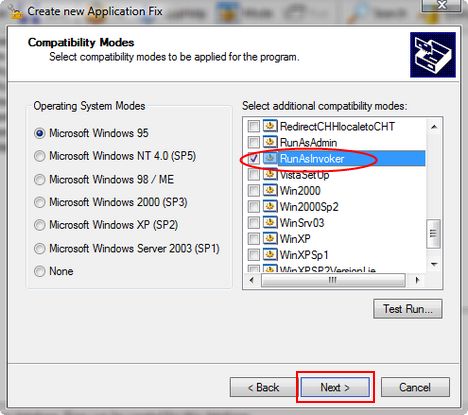Screen dimensions: 468x415
Task: Click the list's scroll down arrow
Action: 434,264
